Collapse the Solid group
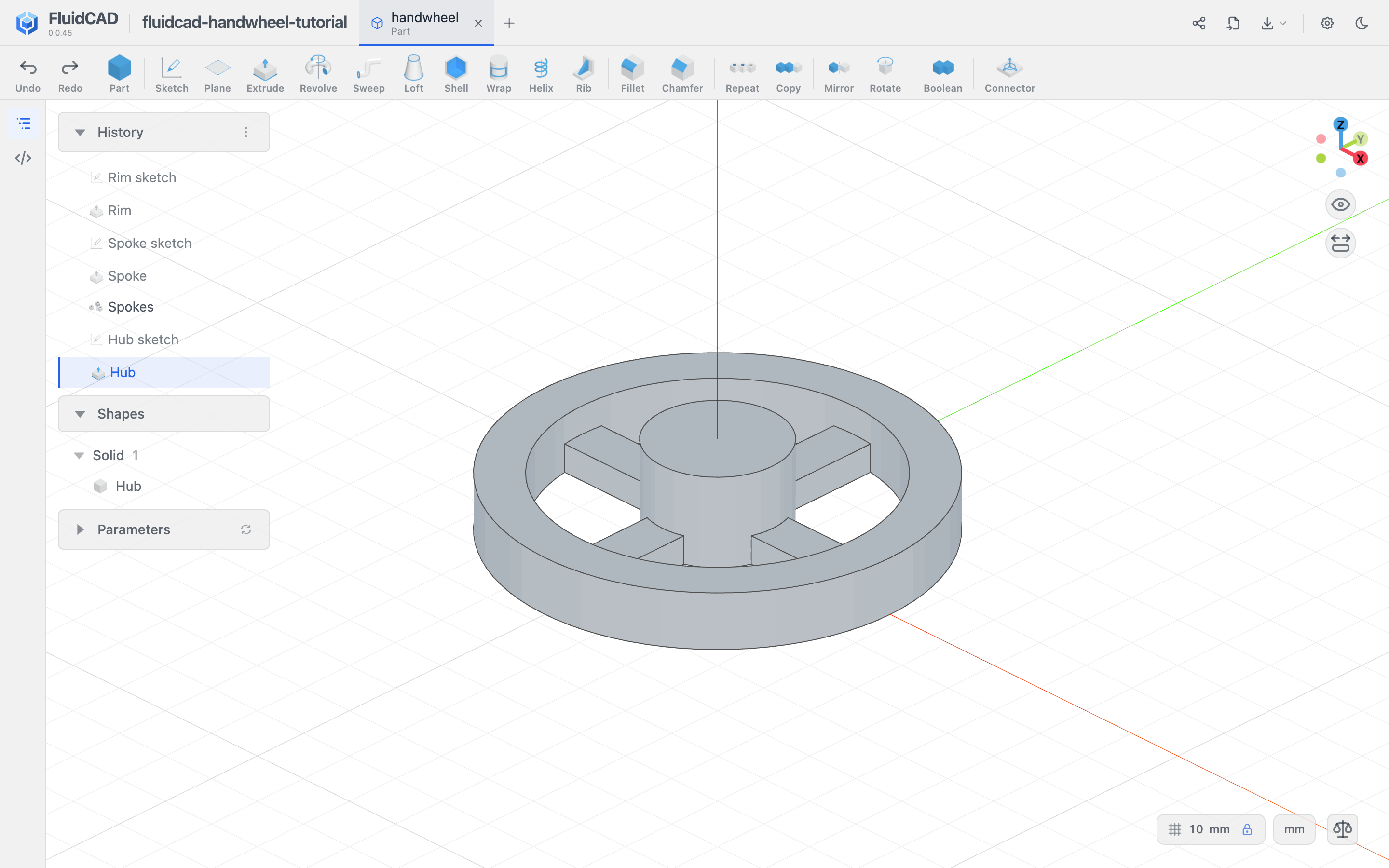This screenshot has width=1389, height=868. [x=79, y=455]
